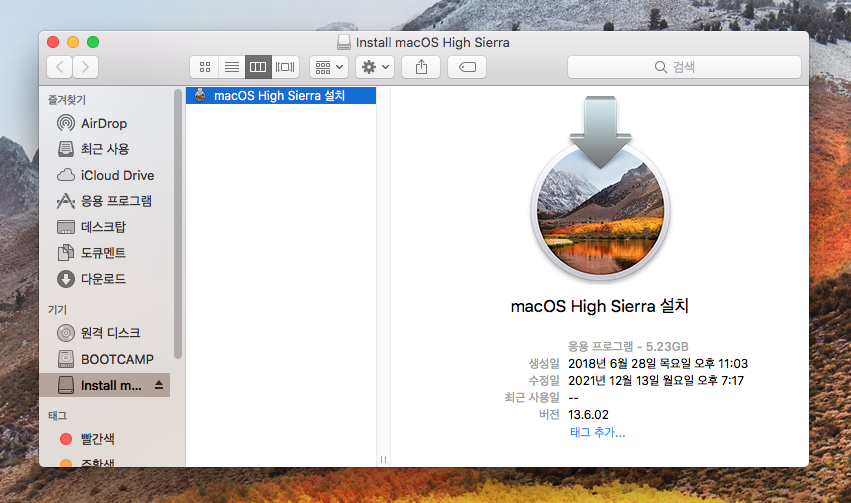Select column view button

point(258,67)
